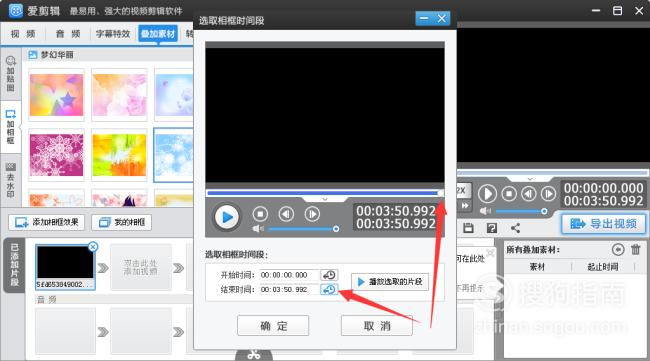The height and width of the screenshot is (361, 650).
Task: Play the selected segment
Action: point(390,282)
